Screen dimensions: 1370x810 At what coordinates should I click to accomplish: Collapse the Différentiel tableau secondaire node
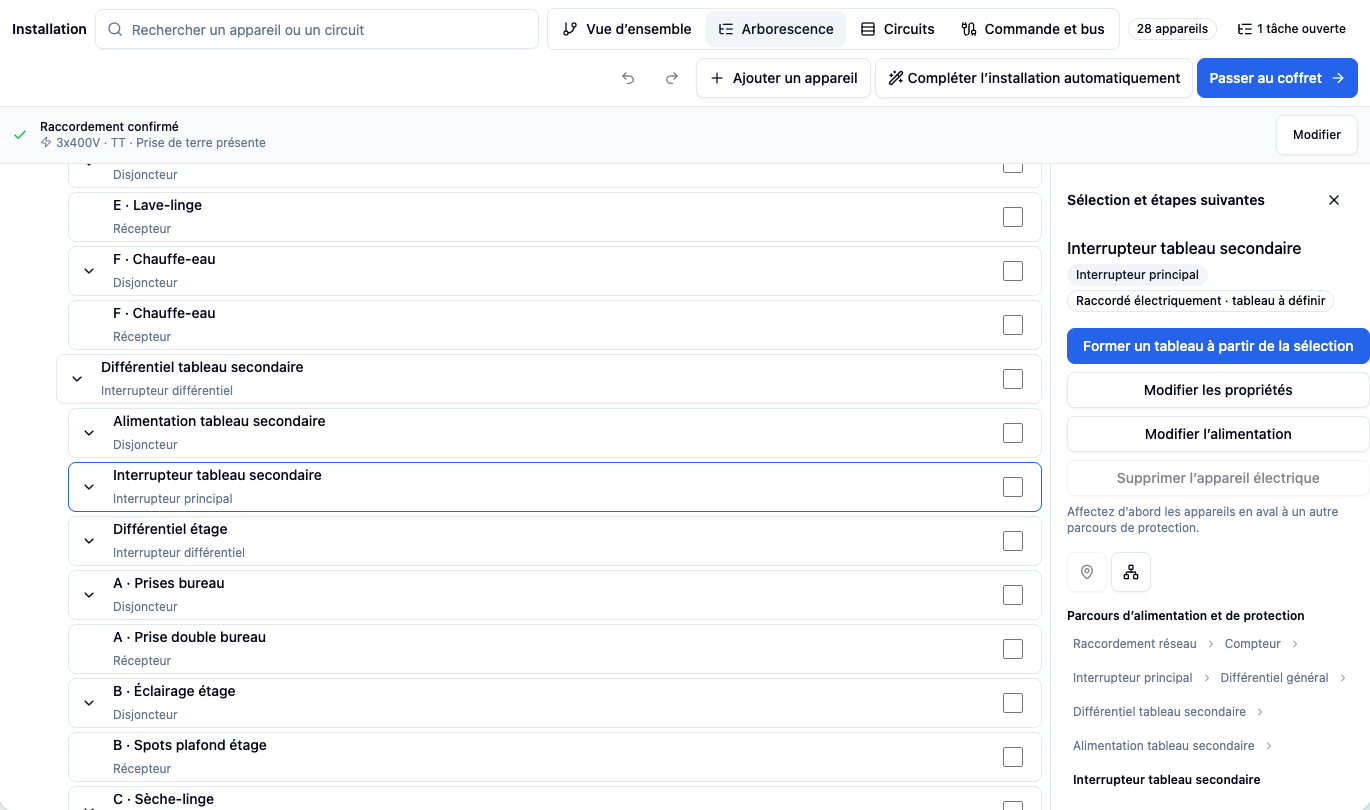tap(77, 379)
